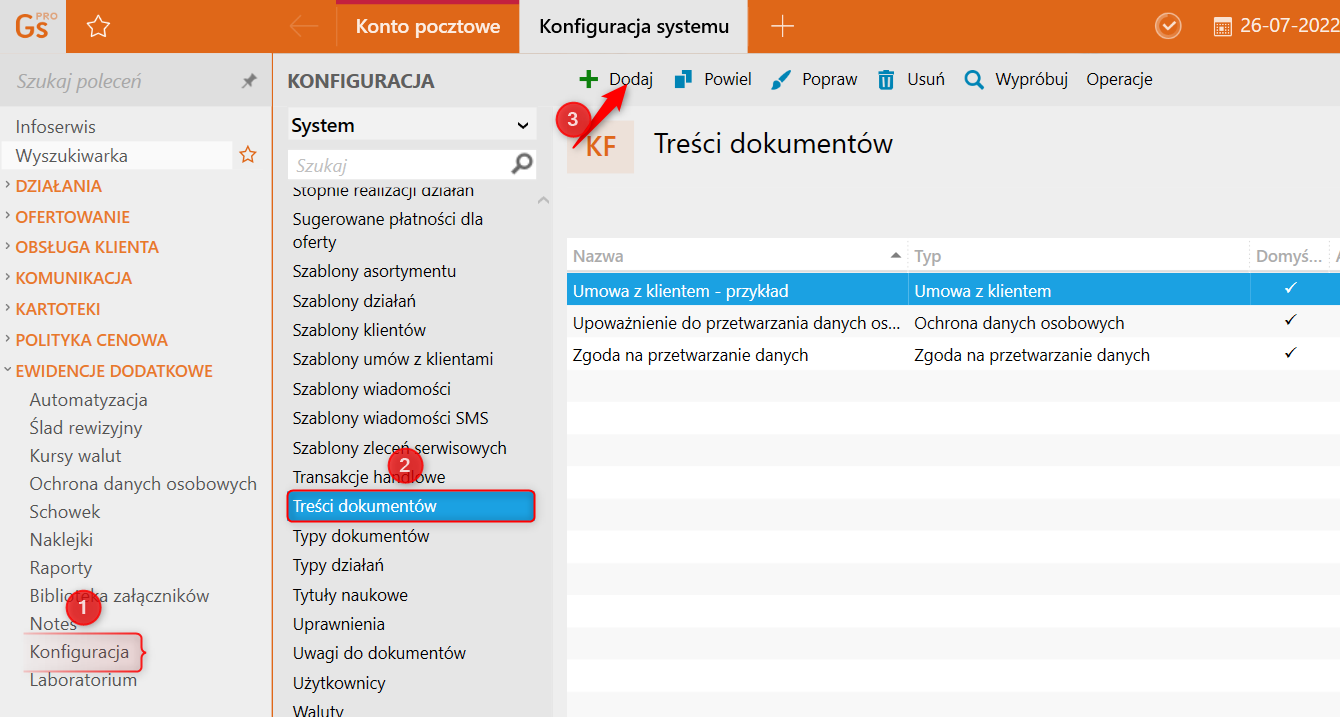Switch to Konfiguracja systemu tab
Screen dimensions: 1340x717
(x=634, y=27)
